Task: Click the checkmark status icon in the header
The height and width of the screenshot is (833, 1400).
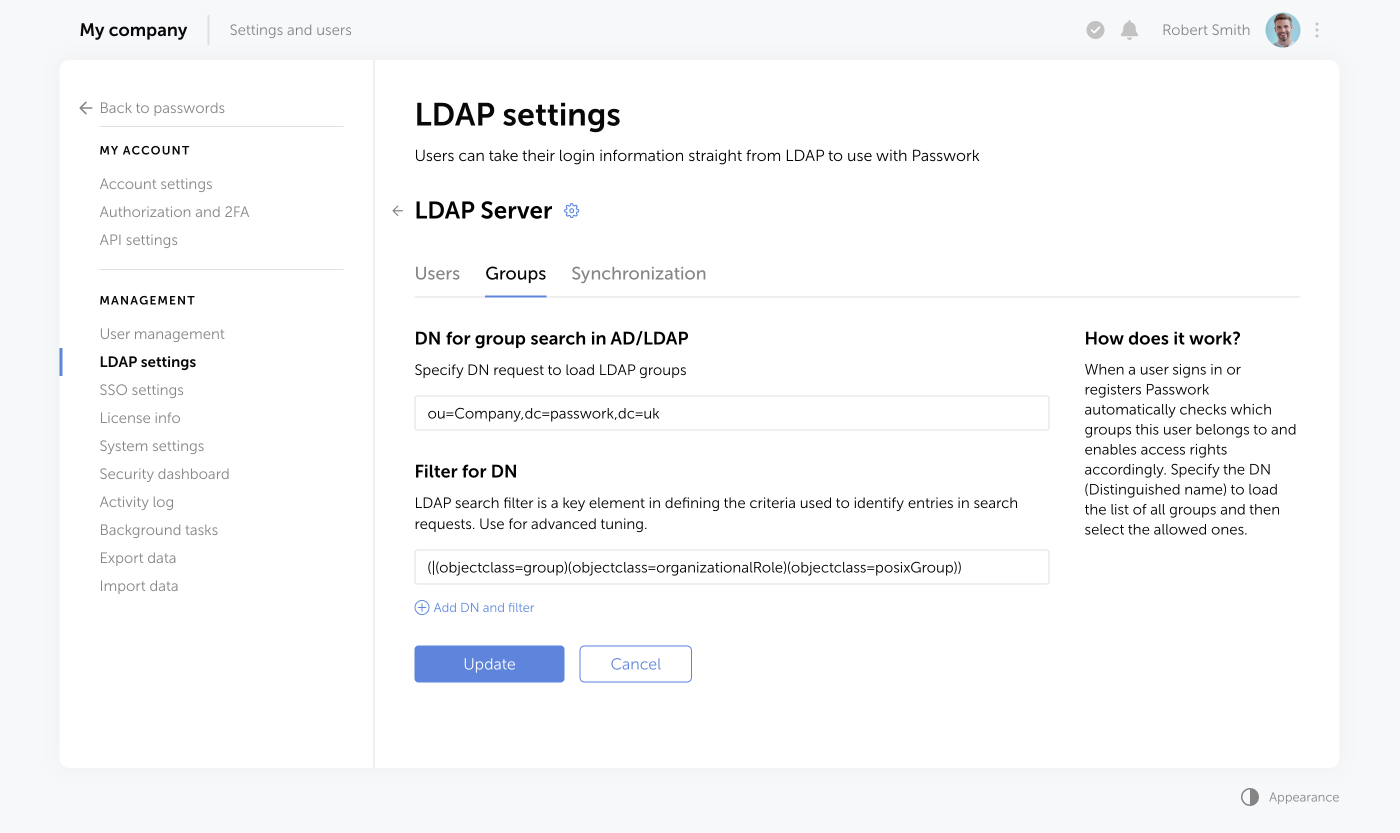Action: pos(1095,29)
